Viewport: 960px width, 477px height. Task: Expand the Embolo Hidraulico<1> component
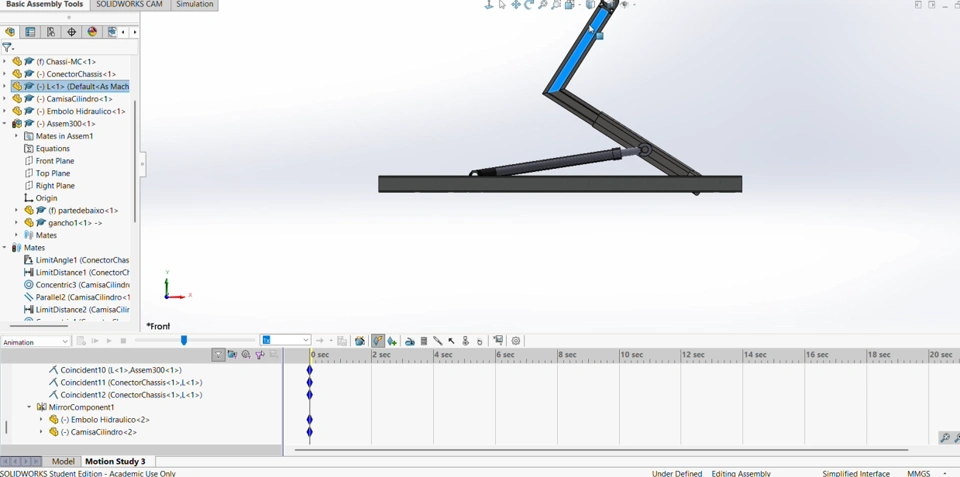click(5, 111)
